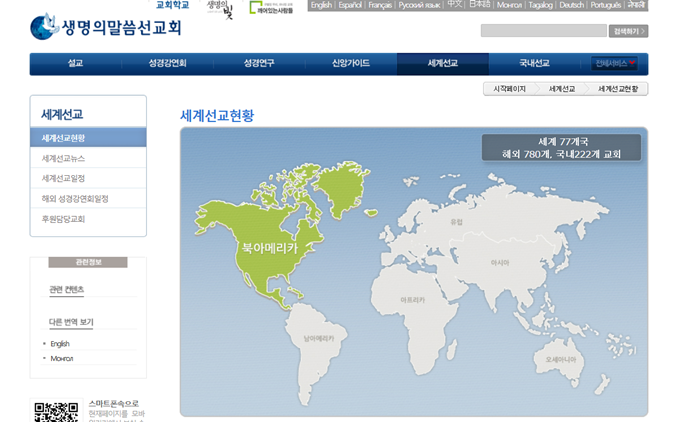
Task: View the English translation of this page
Action: 60,343
